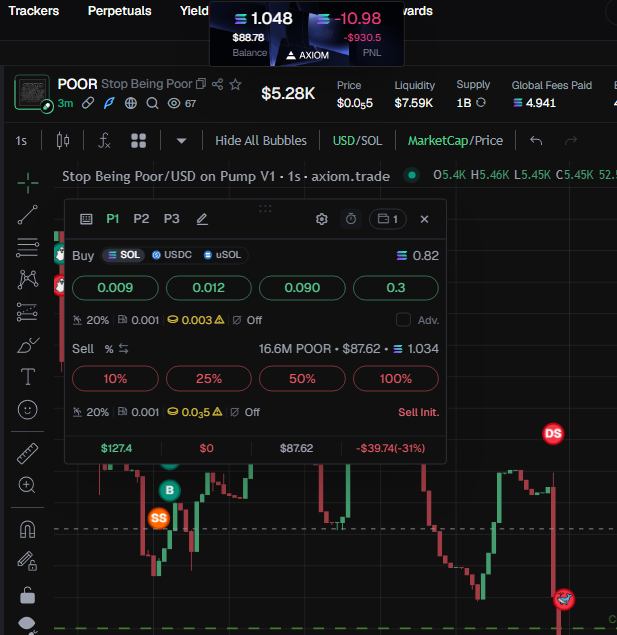This screenshot has height=635, width=617.
Task: Open the candlestick chart type selector
Action: point(63,141)
